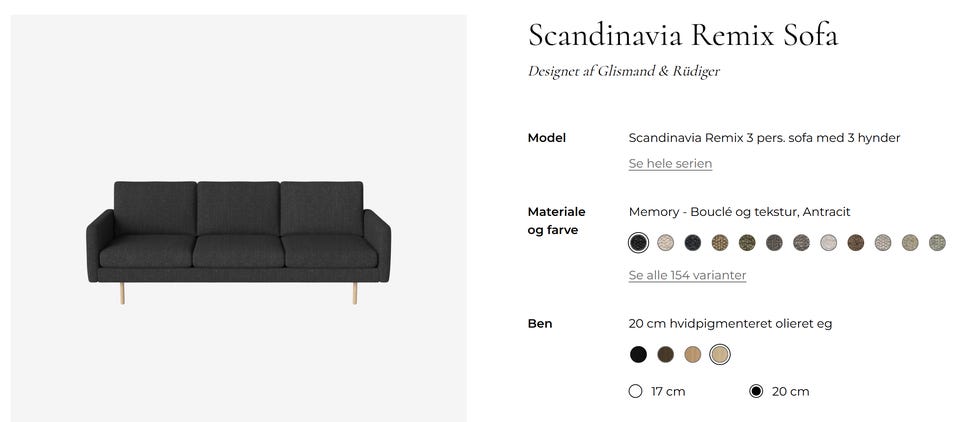Click "Se alle 154 varianter" link
The image size is (960, 422).
687,275
